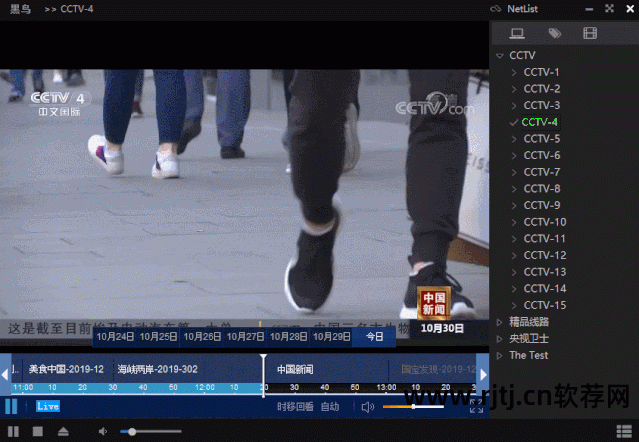Select the 今日 date tab
Viewport: 639px width, 442px height.
coord(374,336)
